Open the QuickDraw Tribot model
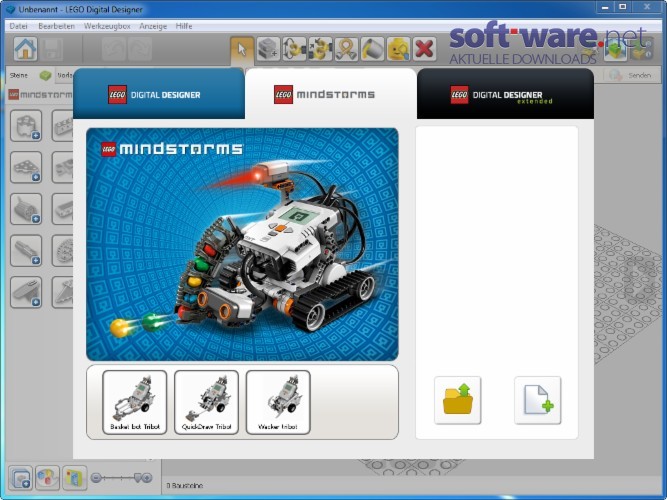 pyautogui.click(x=206, y=402)
